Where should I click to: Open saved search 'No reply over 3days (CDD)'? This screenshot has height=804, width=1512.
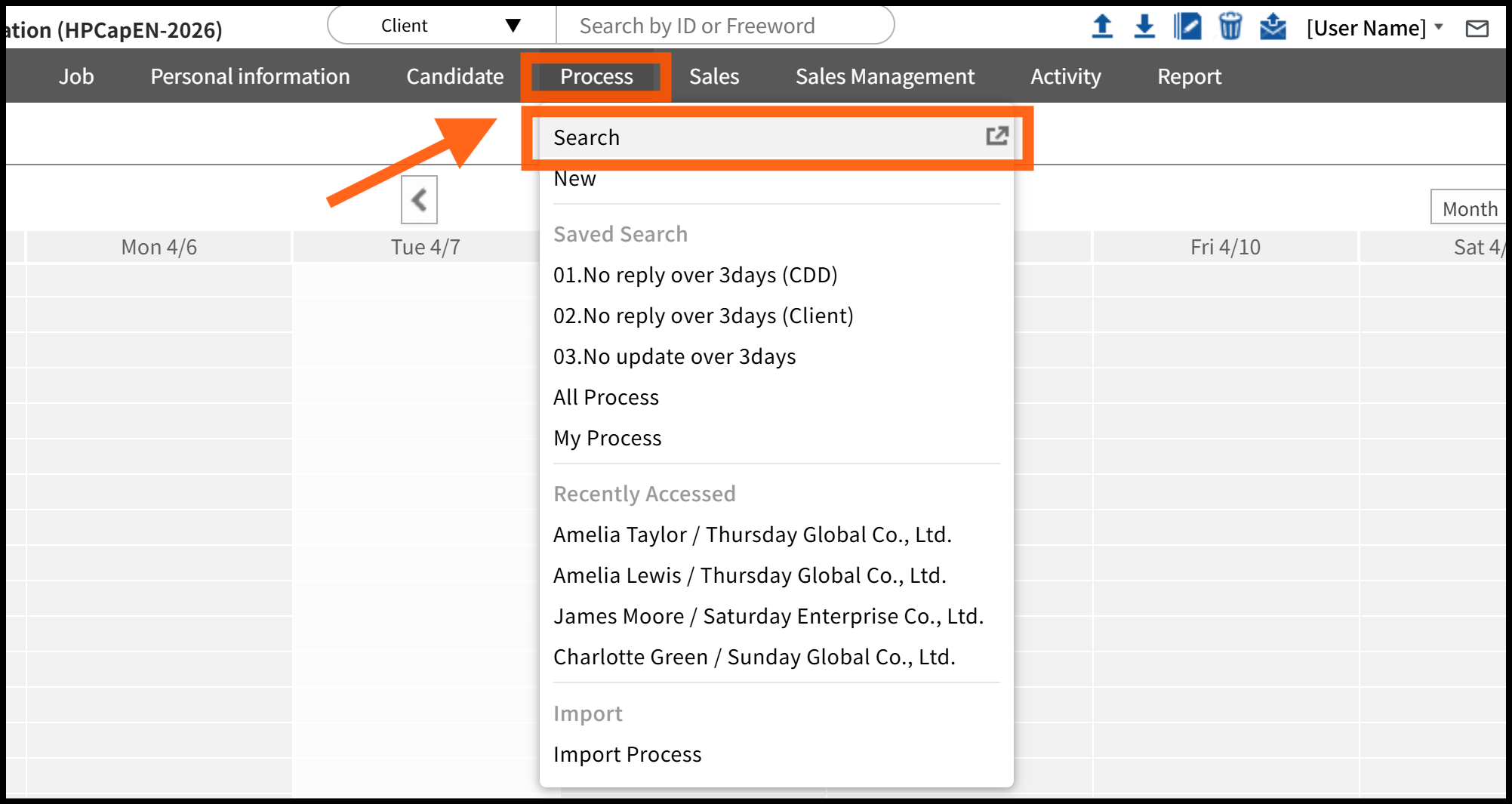point(694,275)
